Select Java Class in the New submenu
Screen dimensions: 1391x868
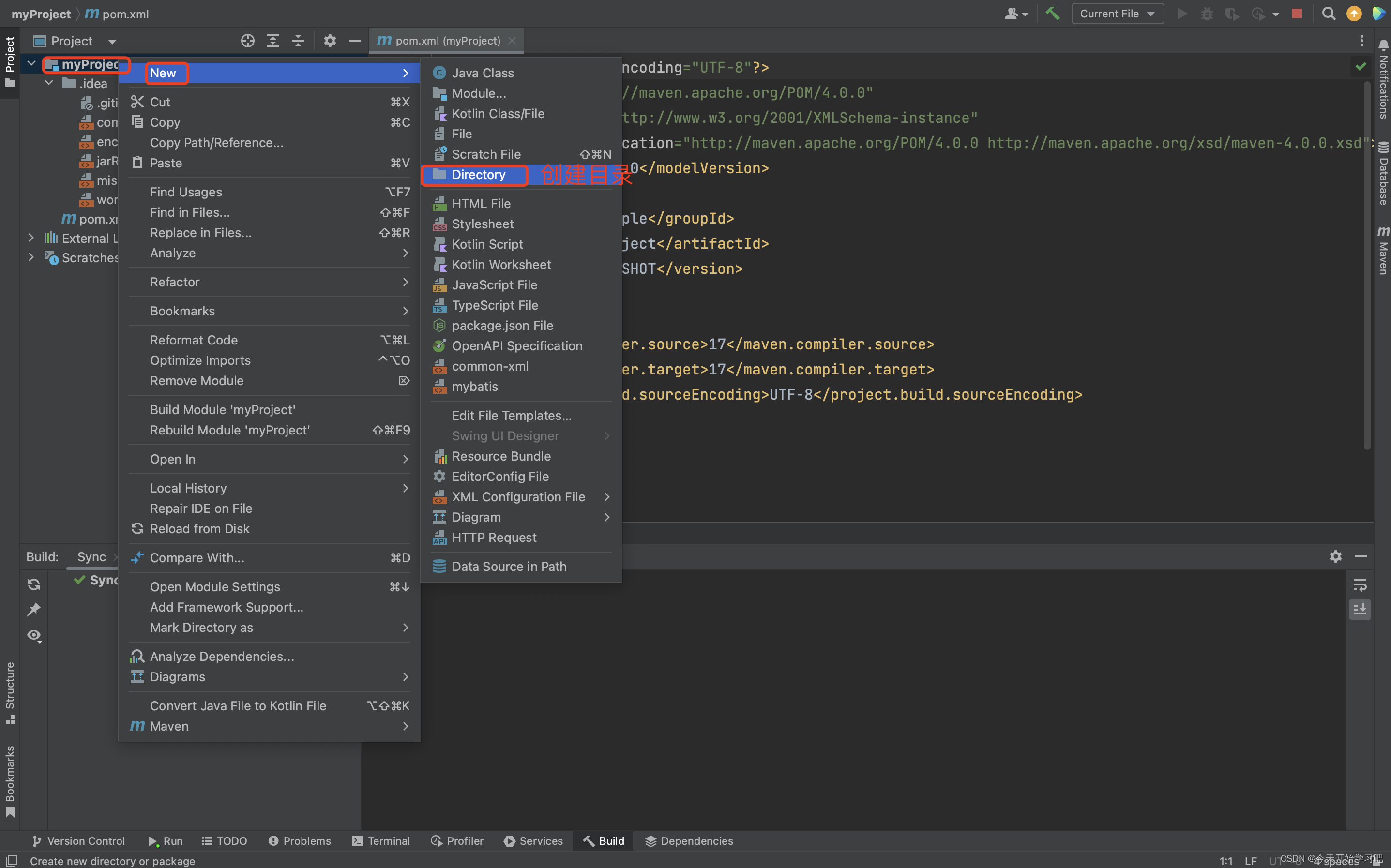tap(521, 73)
